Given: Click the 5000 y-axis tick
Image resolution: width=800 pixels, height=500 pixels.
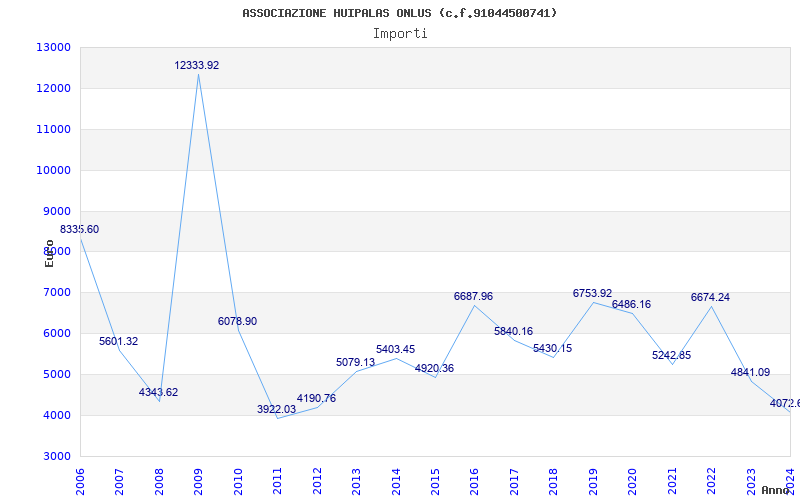Looking at the screenshot, I should 57,374.
